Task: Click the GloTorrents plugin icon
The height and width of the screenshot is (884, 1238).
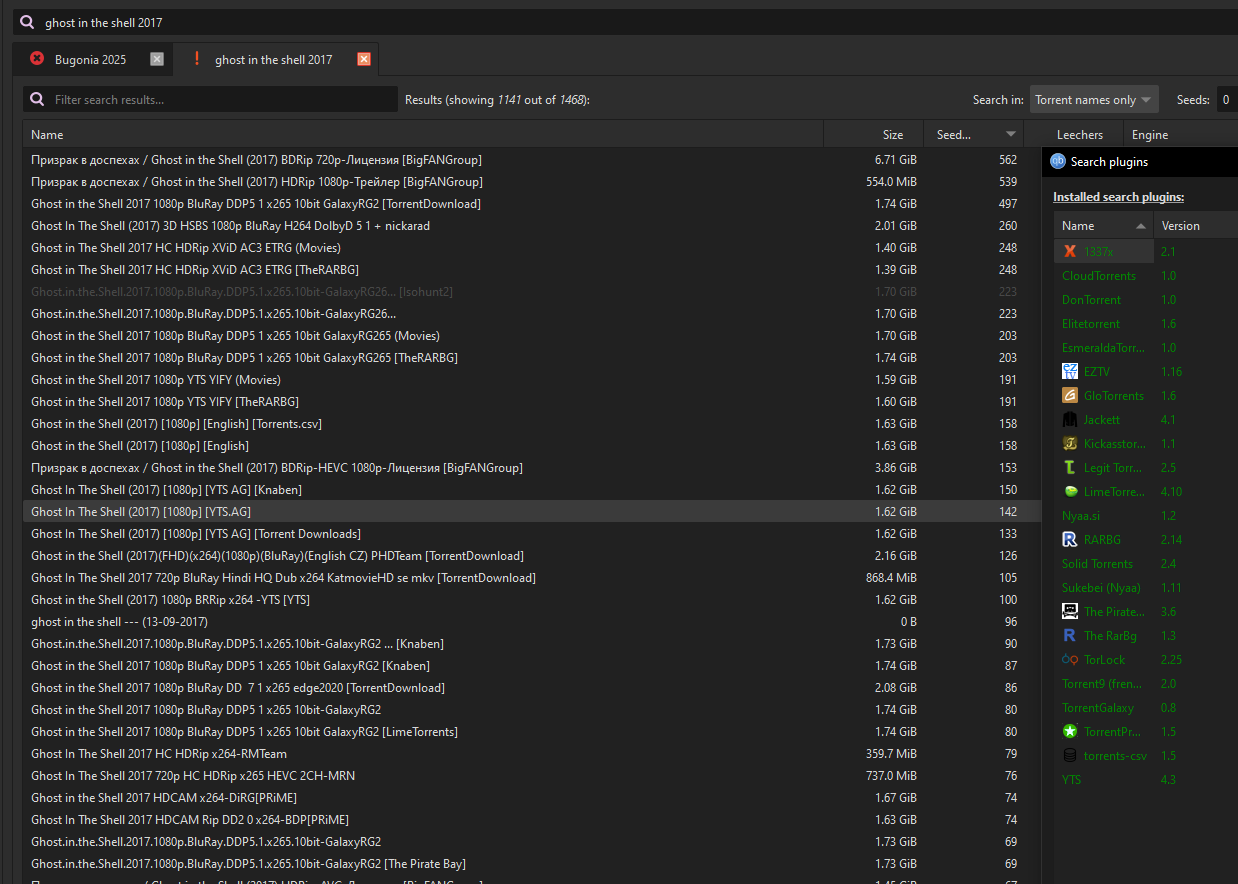Action: [1070, 396]
